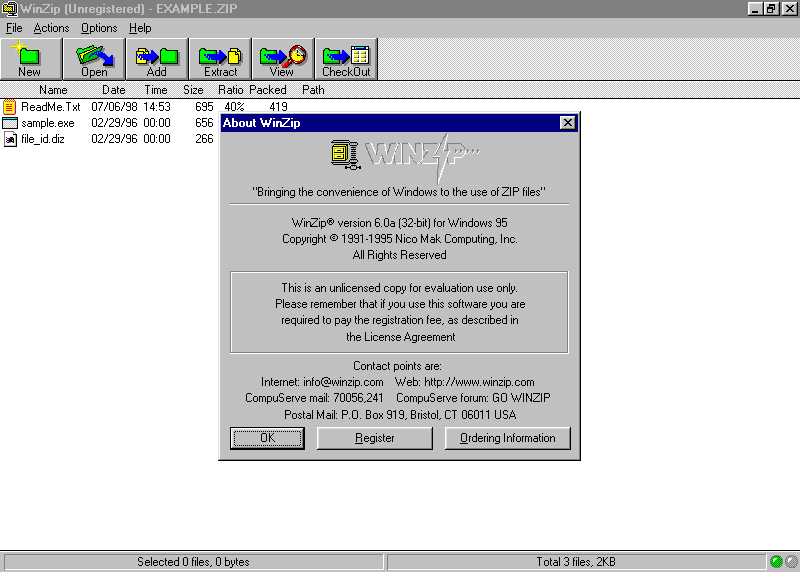800x572 pixels.
Task: Open the Options menu
Action: tap(99, 28)
